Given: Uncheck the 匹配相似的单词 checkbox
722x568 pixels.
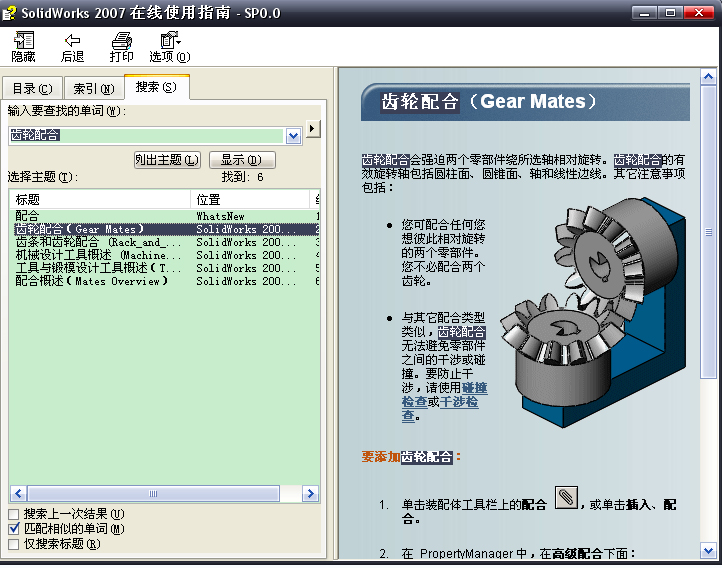Looking at the screenshot, I should (14, 529).
